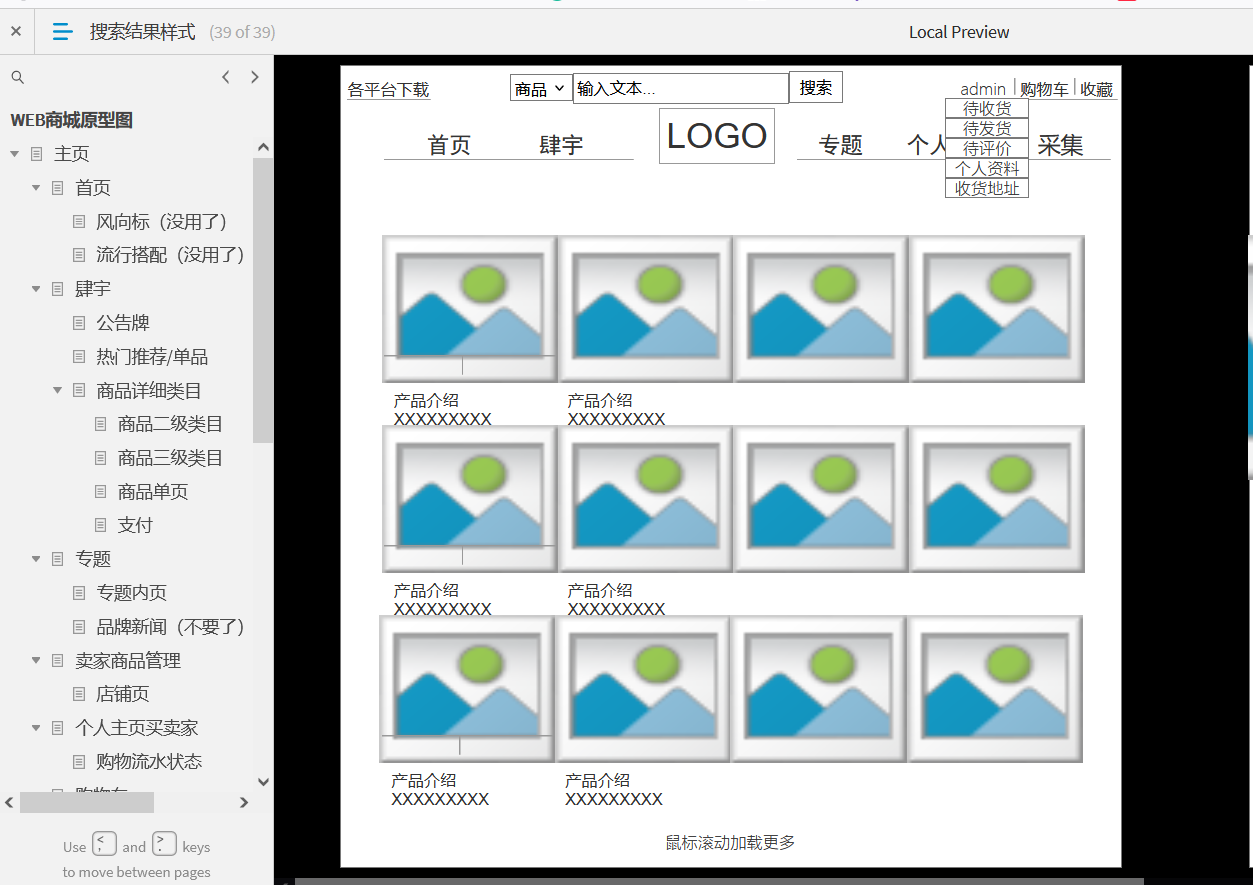Click the WEB商城原型图 project title

pyautogui.click(x=72, y=120)
